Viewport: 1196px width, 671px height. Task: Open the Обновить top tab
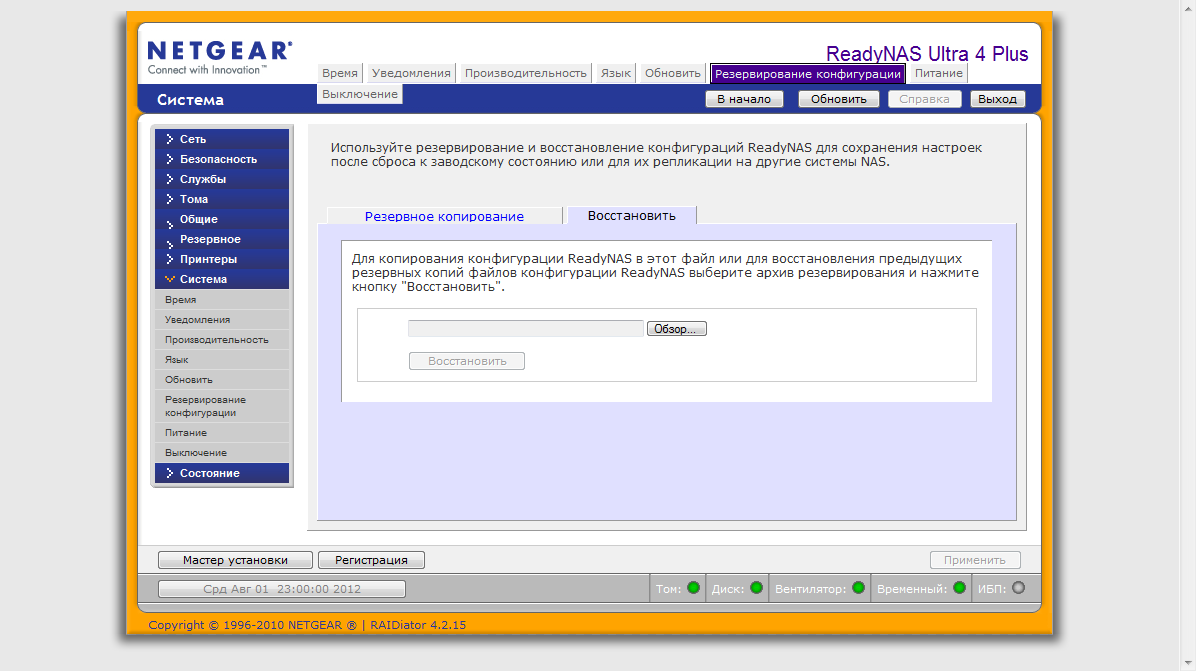[673, 73]
